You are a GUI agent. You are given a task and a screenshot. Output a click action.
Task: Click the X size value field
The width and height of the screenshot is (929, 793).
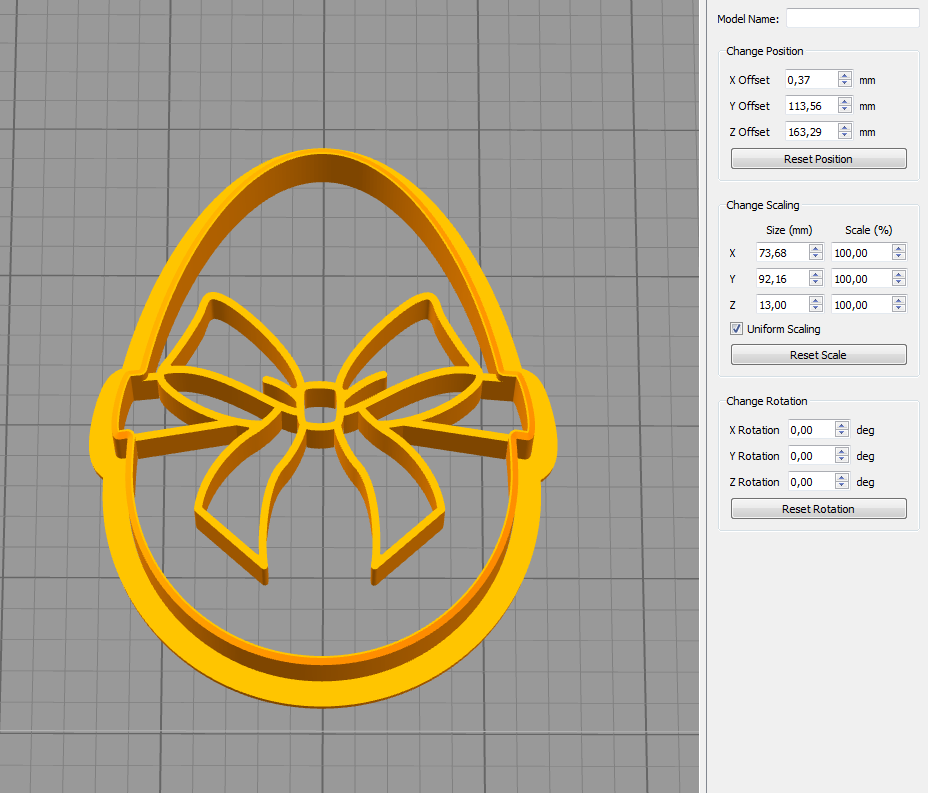(x=781, y=253)
